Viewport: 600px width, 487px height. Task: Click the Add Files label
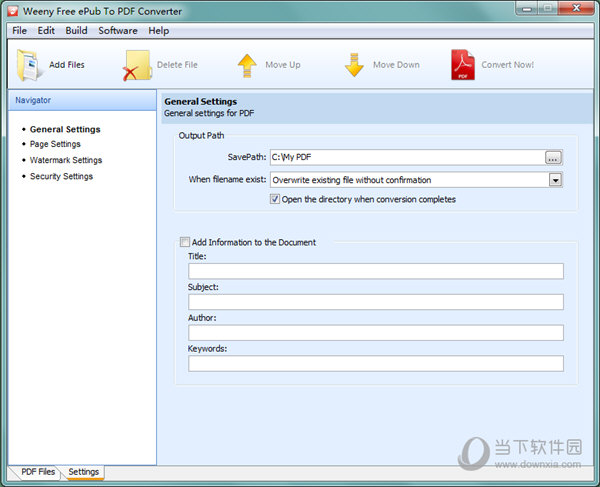coord(67,65)
